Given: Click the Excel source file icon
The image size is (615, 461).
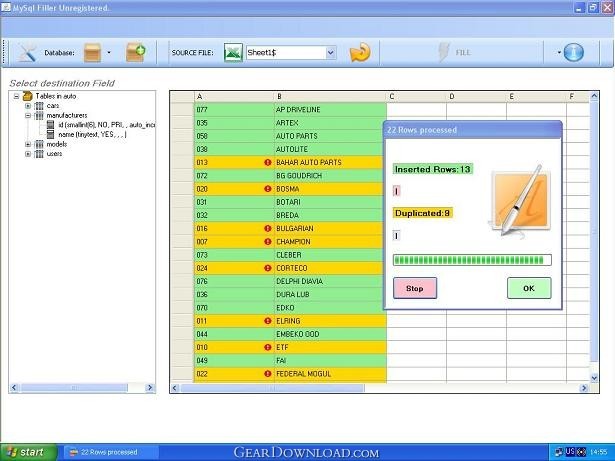Looking at the screenshot, I should [x=233, y=52].
